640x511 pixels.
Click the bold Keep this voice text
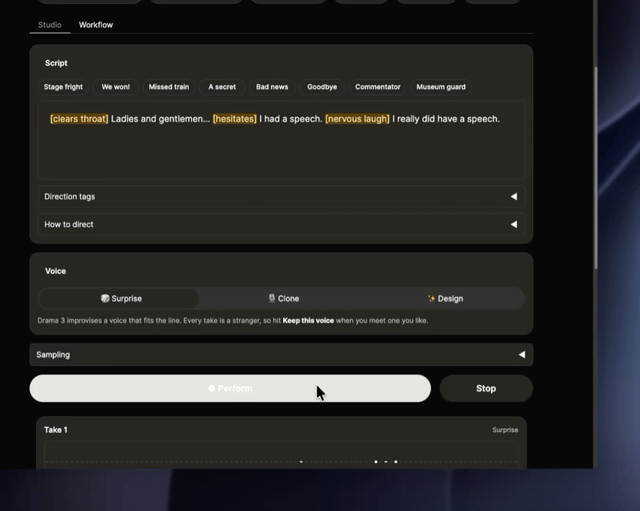[x=308, y=321]
